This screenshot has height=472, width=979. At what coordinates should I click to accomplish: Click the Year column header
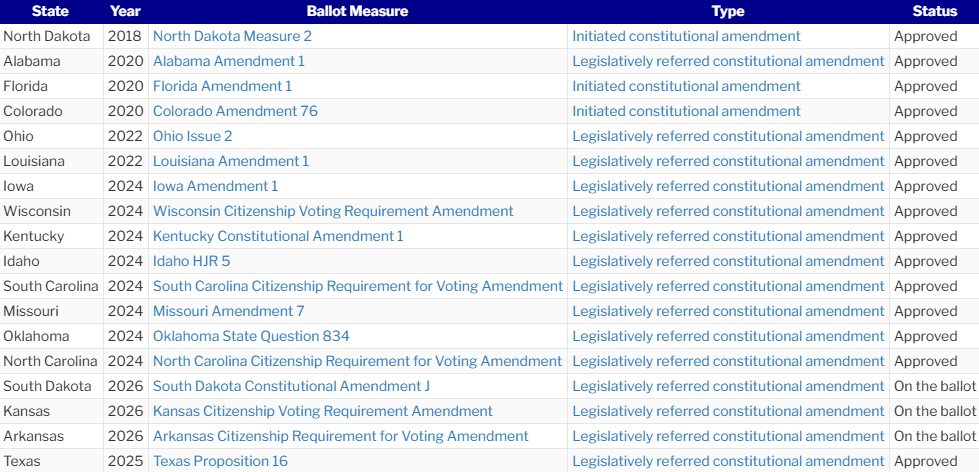pyautogui.click(x=125, y=11)
